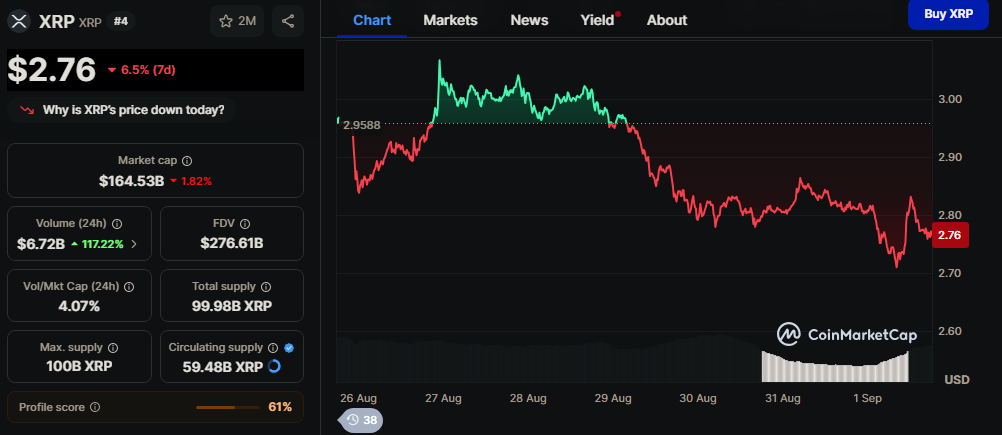Viewport: 1002px width, 435px height.
Task: Open 'Why is XRP's price down today?'
Action: click(x=121, y=110)
